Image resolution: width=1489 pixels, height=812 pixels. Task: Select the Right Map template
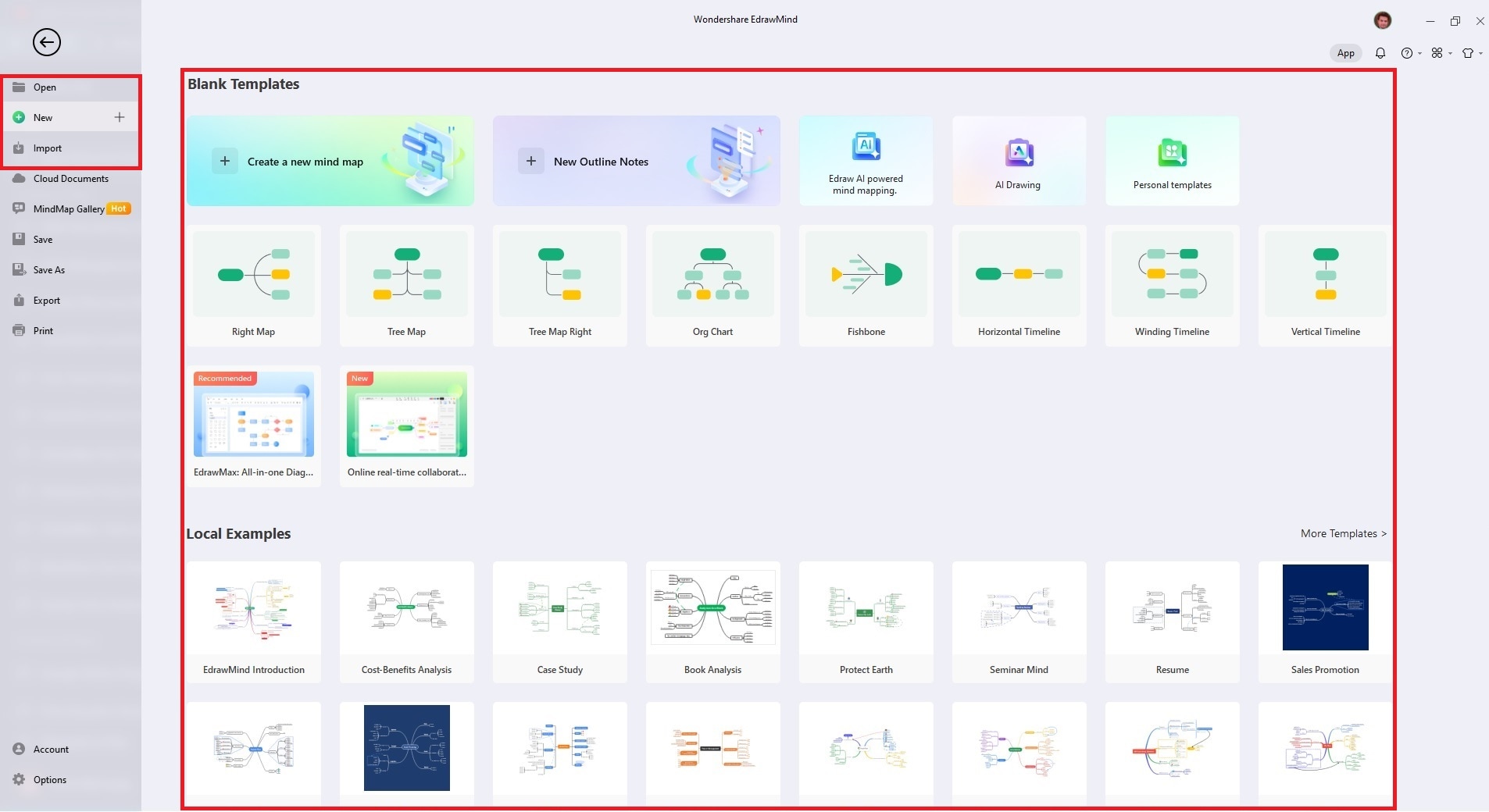[253, 286]
